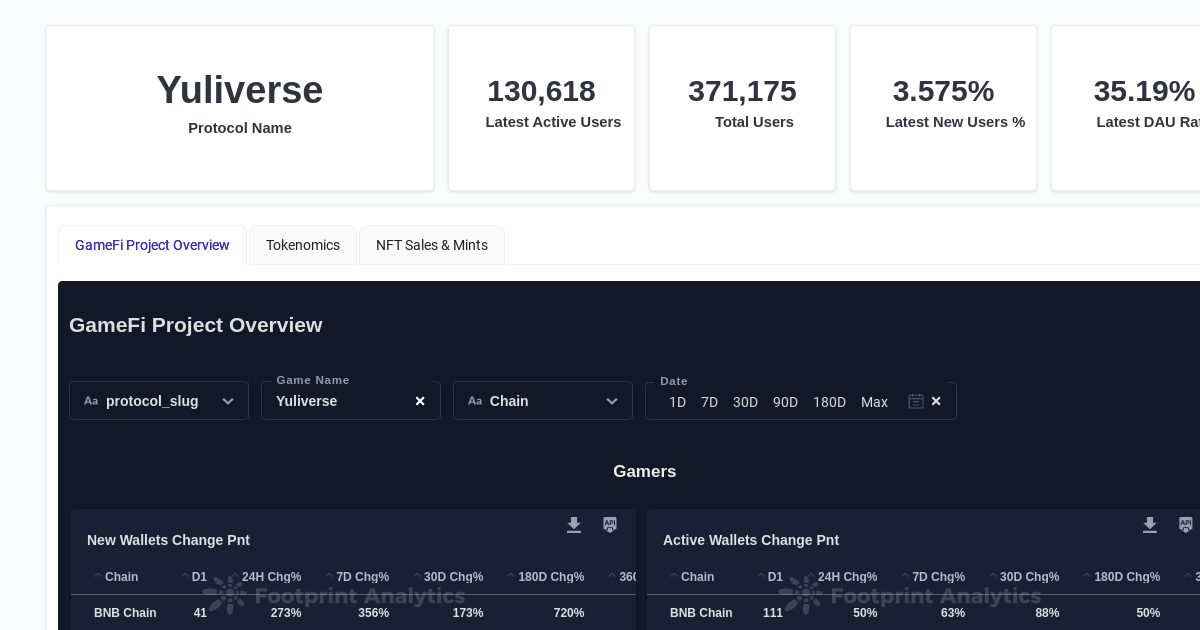Switch to the Tokenomics tab
Image resolution: width=1200 pixels, height=630 pixels.
(x=303, y=245)
